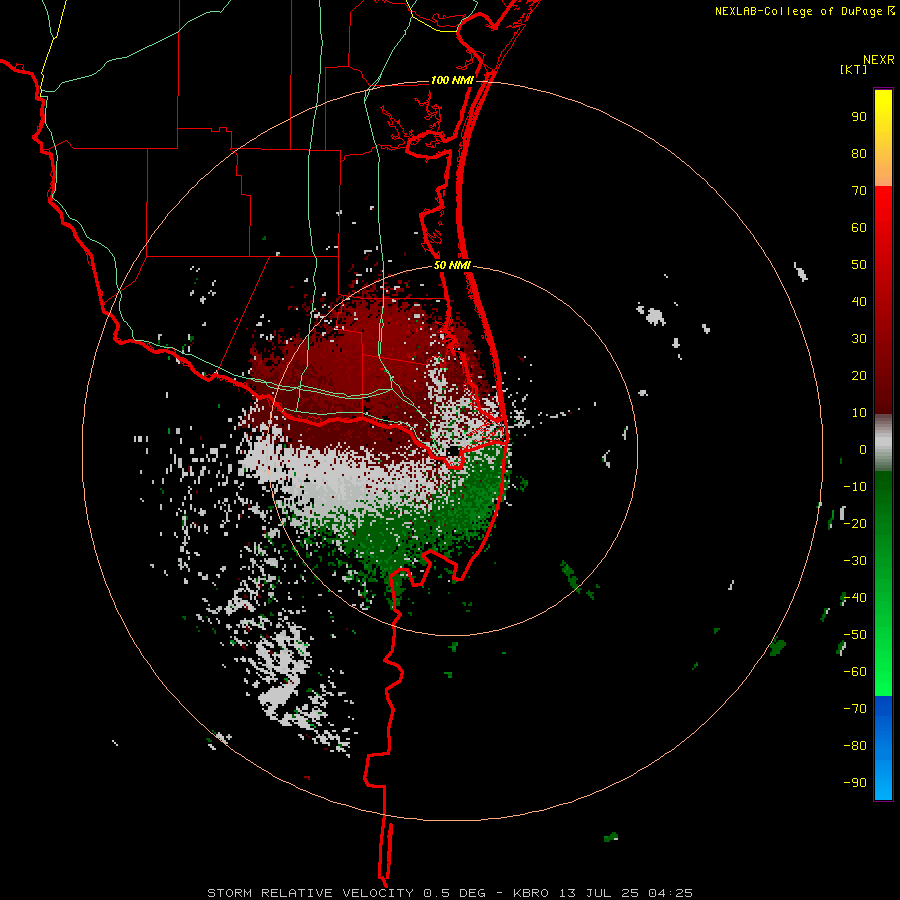Viewport: 900px width, 900px height.
Task: Click the -20 value on the velocity scale
Action: coord(855,524)
